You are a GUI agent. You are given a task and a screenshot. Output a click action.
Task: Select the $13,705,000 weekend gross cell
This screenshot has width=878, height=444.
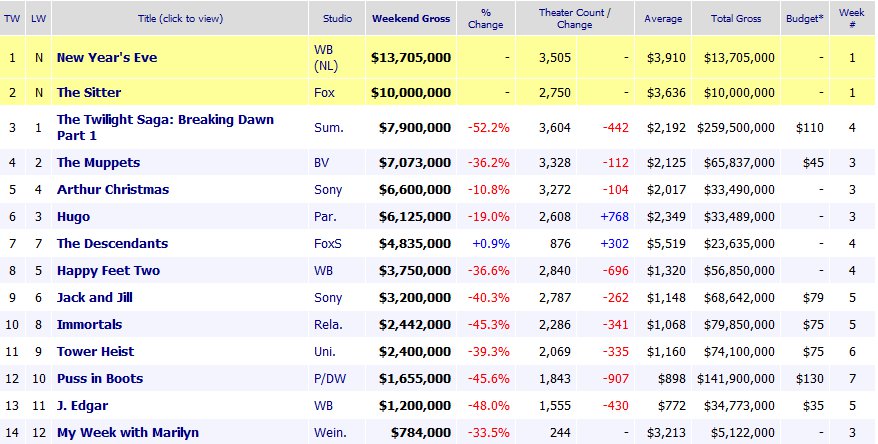(411, 58)
